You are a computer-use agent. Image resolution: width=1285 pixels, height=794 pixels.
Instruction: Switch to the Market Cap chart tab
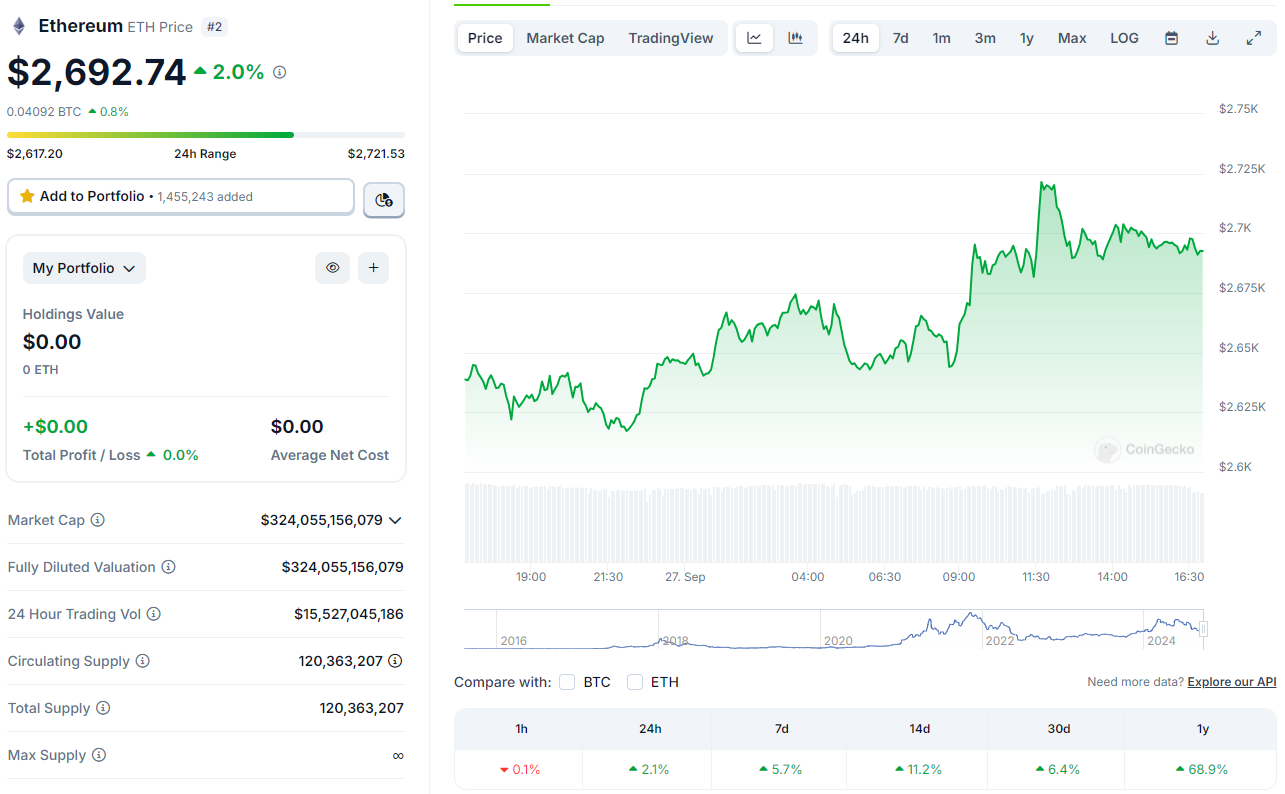click(x=565, y=38)
